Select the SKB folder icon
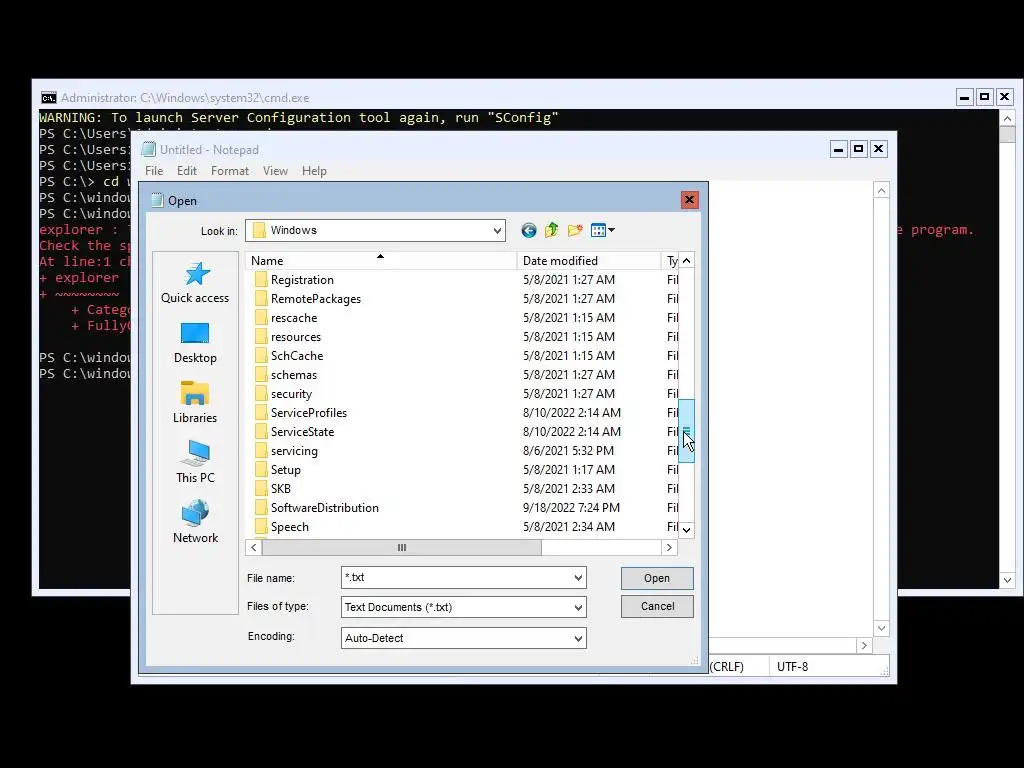Viewport: 1024px width, 768px height. click(x=261, y=488)
